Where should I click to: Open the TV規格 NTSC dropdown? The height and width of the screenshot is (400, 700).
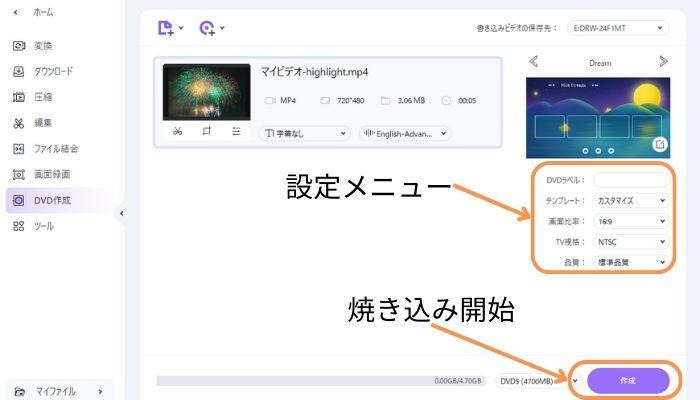click(630, 242)
